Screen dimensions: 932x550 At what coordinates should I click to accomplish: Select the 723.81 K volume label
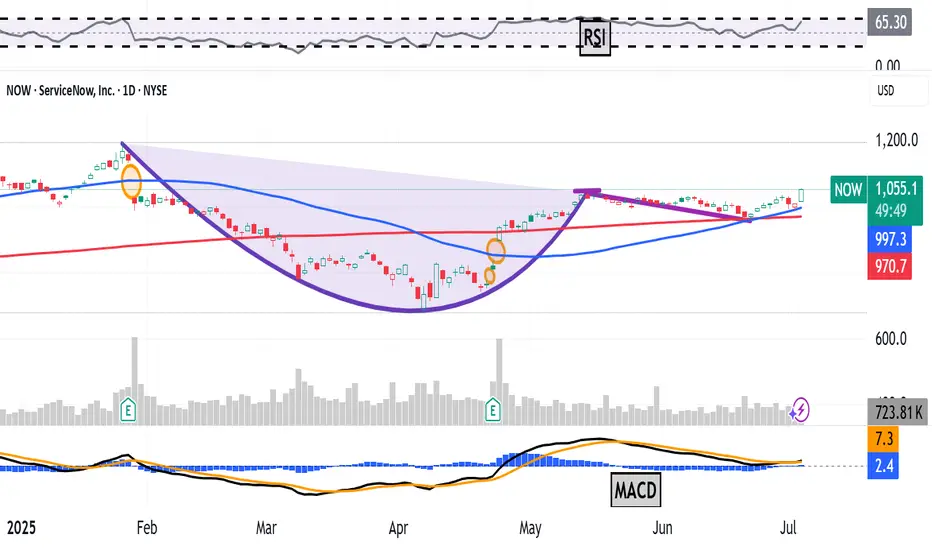click(x=898, y=412)
